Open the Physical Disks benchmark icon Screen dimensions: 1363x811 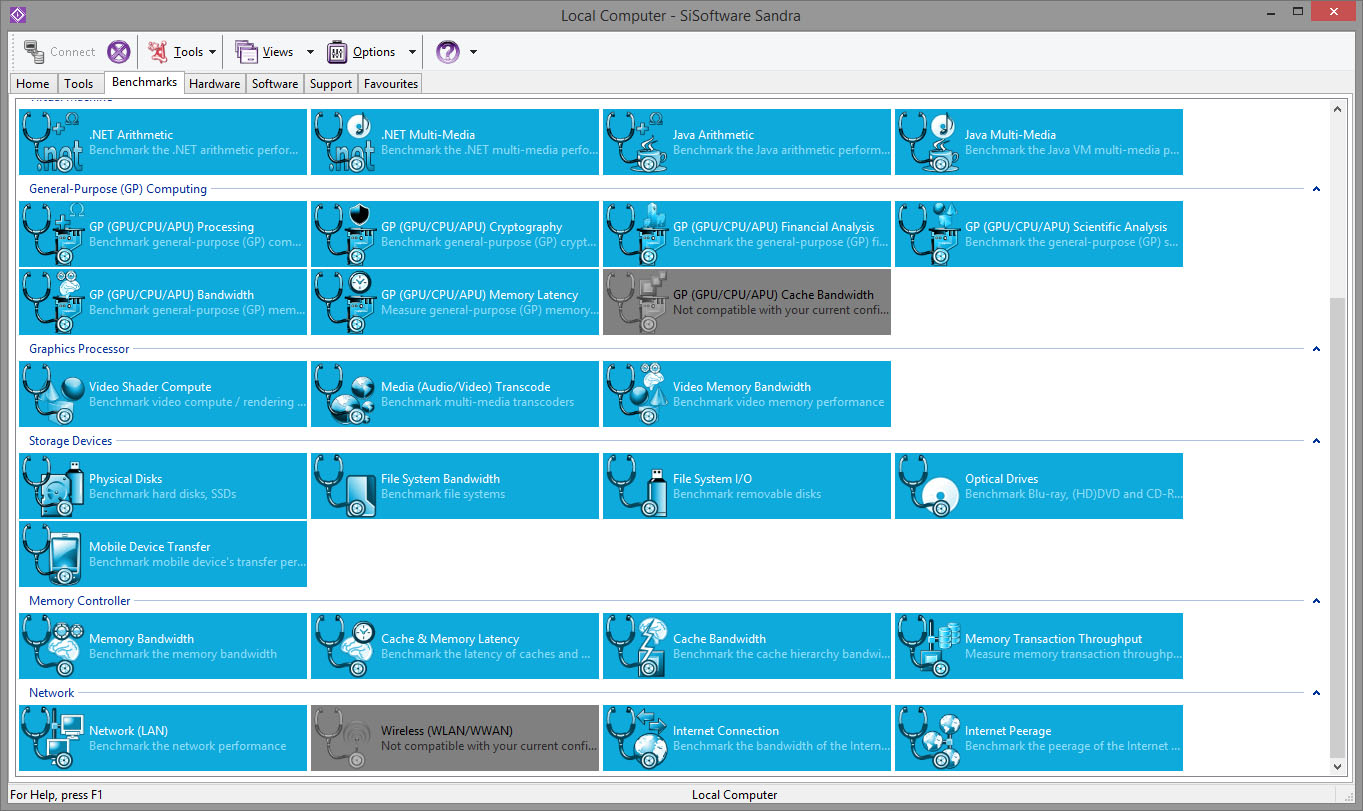click(x=53, y=486)
